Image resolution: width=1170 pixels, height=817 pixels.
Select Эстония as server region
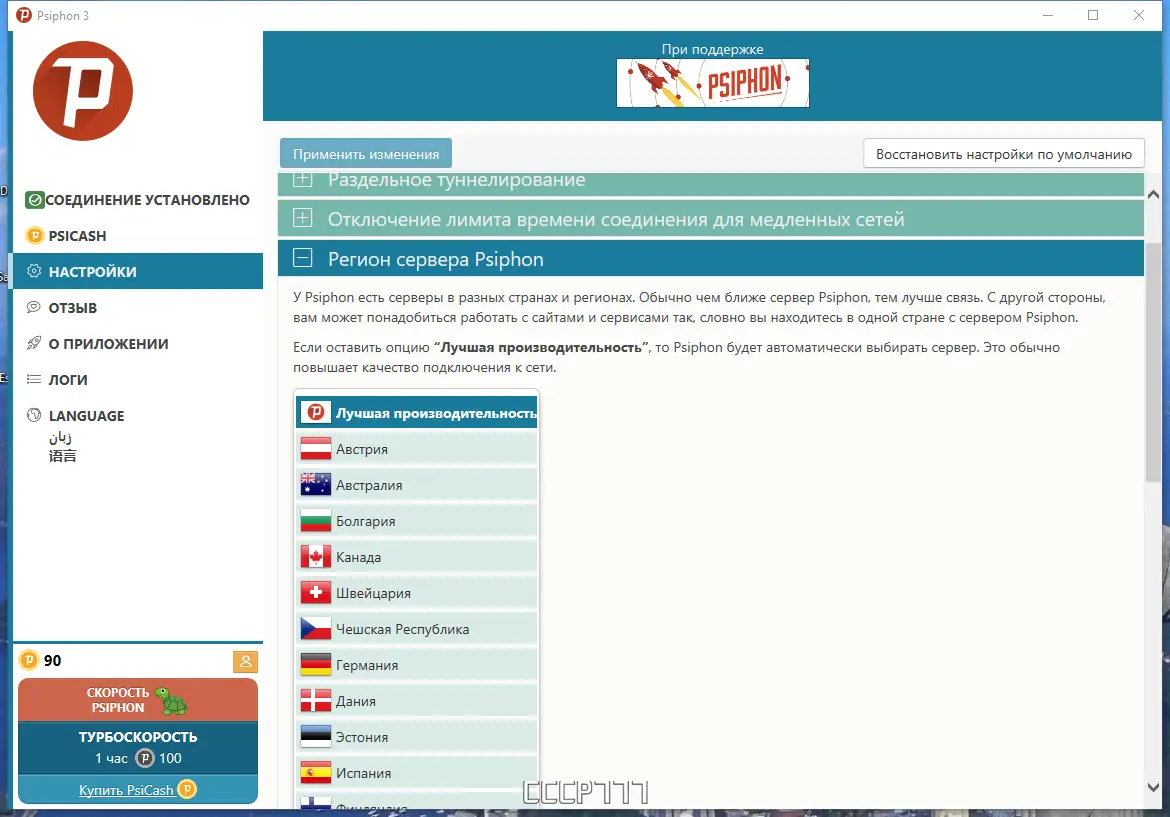tap(417, 736)
